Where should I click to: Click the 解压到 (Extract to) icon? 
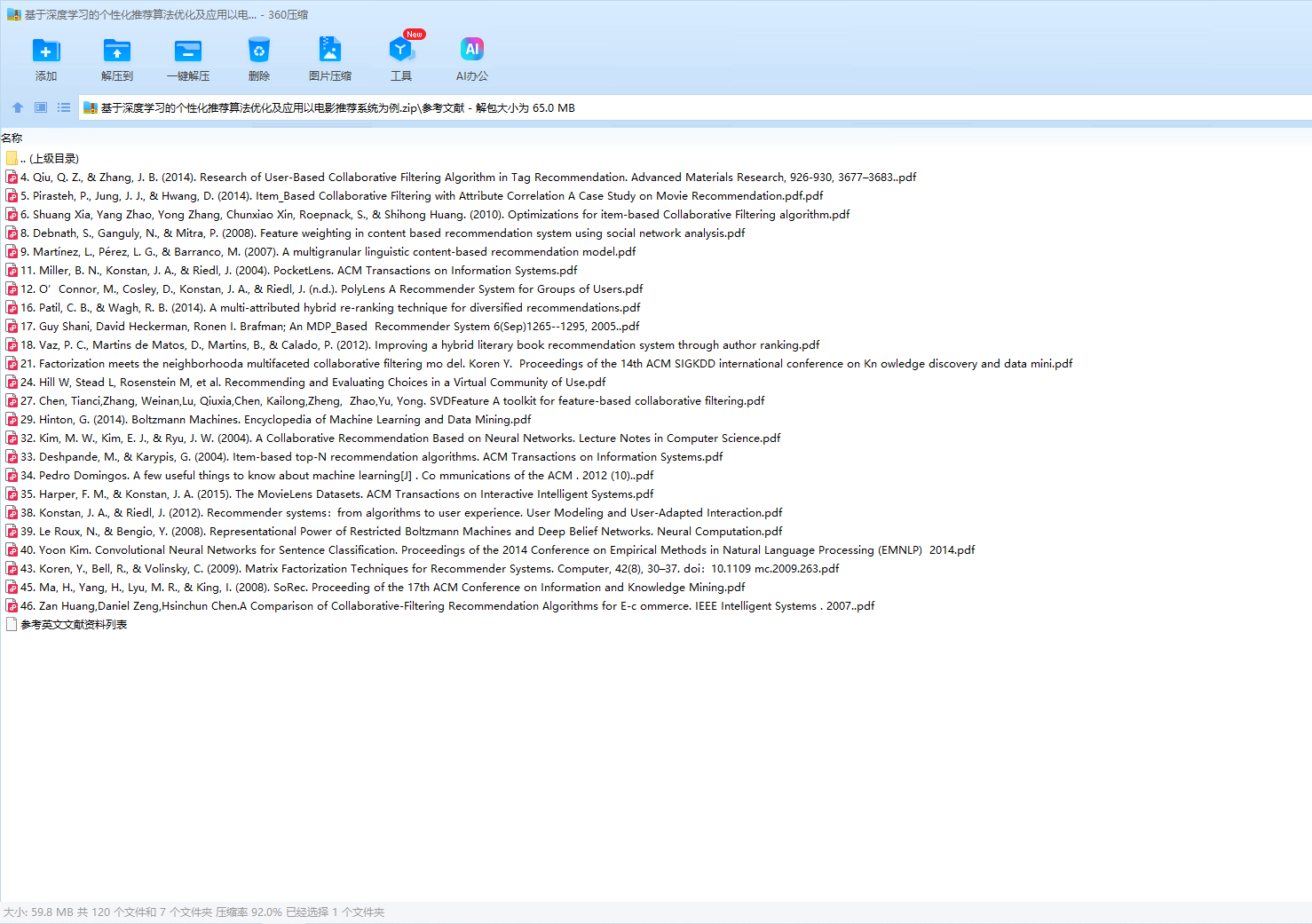(x=117, y=51)
